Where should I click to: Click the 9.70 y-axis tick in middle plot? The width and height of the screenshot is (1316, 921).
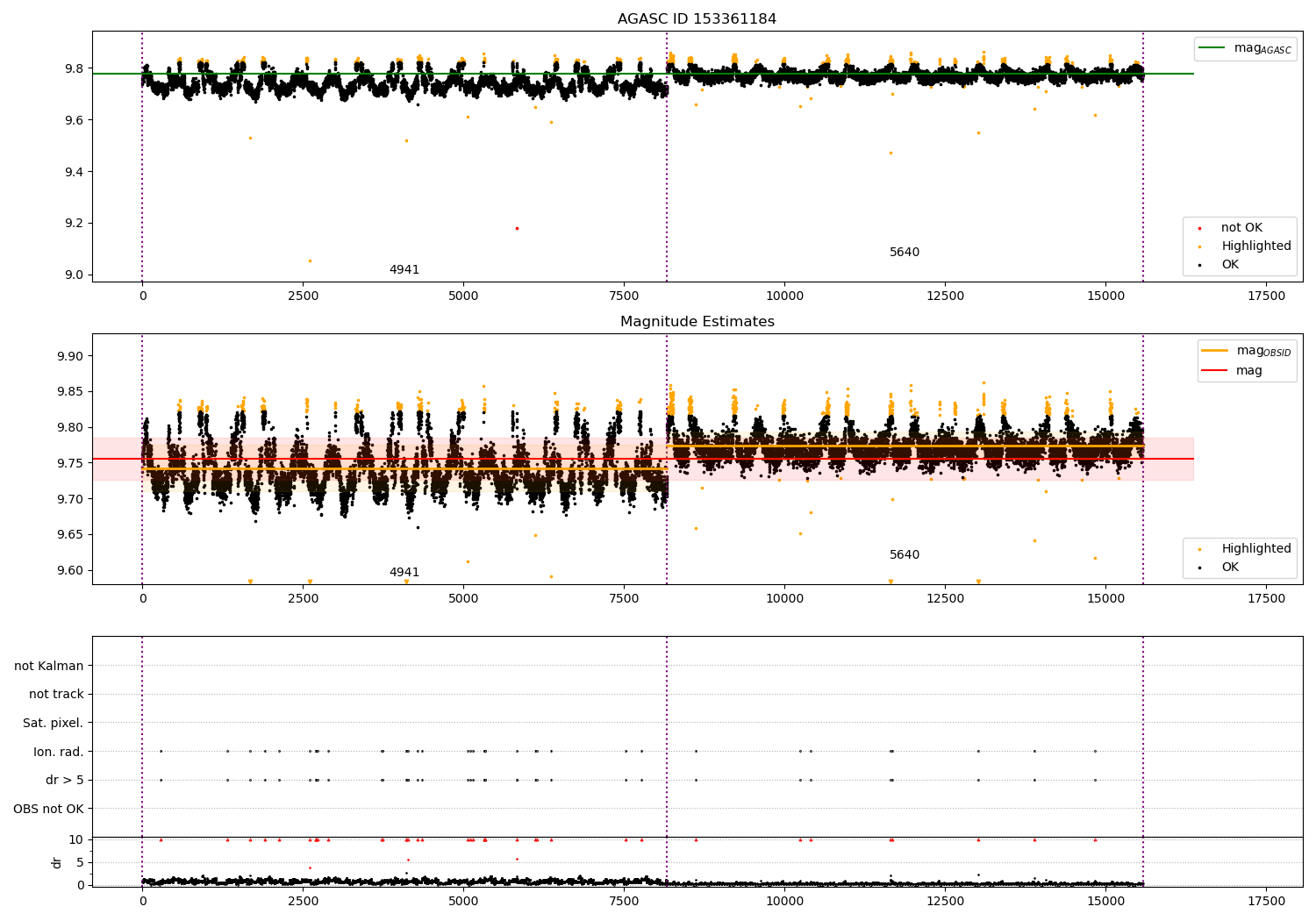pos(71,499)
